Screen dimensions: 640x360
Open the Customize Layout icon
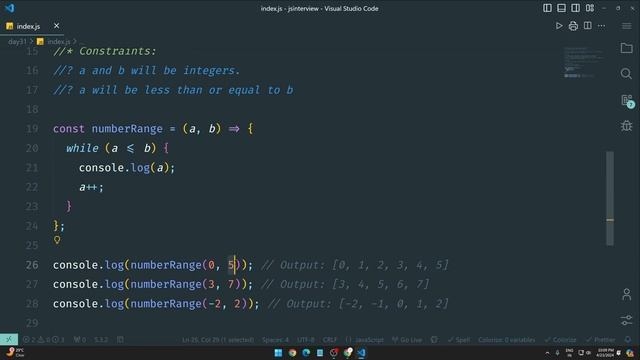590,8
